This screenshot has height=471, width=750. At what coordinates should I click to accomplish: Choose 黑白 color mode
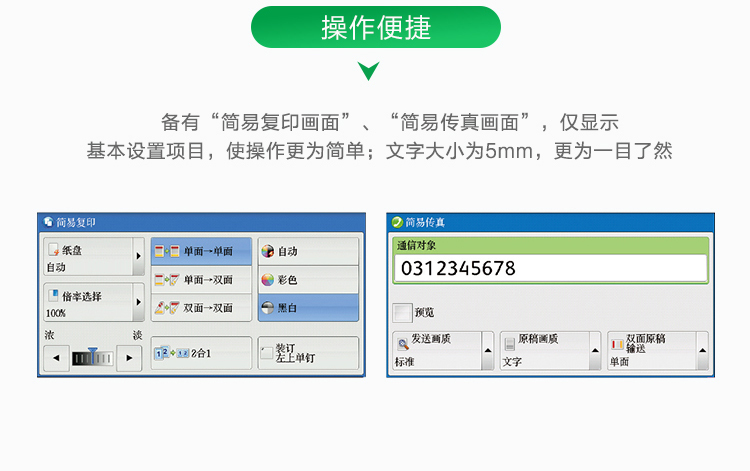pyautogui.click(x=309, y=308)
